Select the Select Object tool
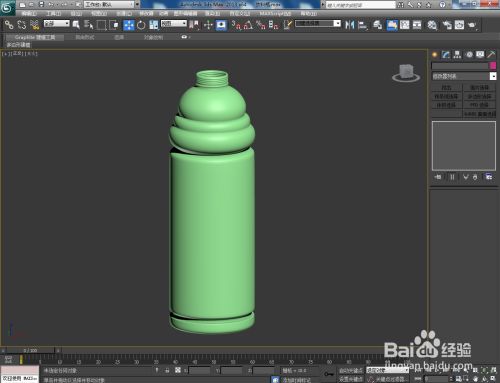 coord(76,25)
